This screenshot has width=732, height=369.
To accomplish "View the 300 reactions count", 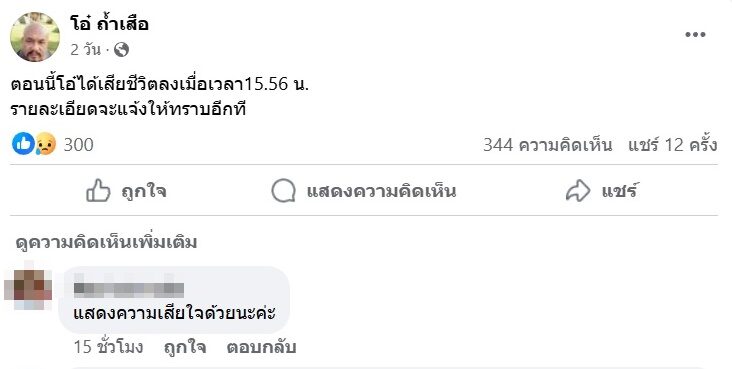I will [78, 144].
